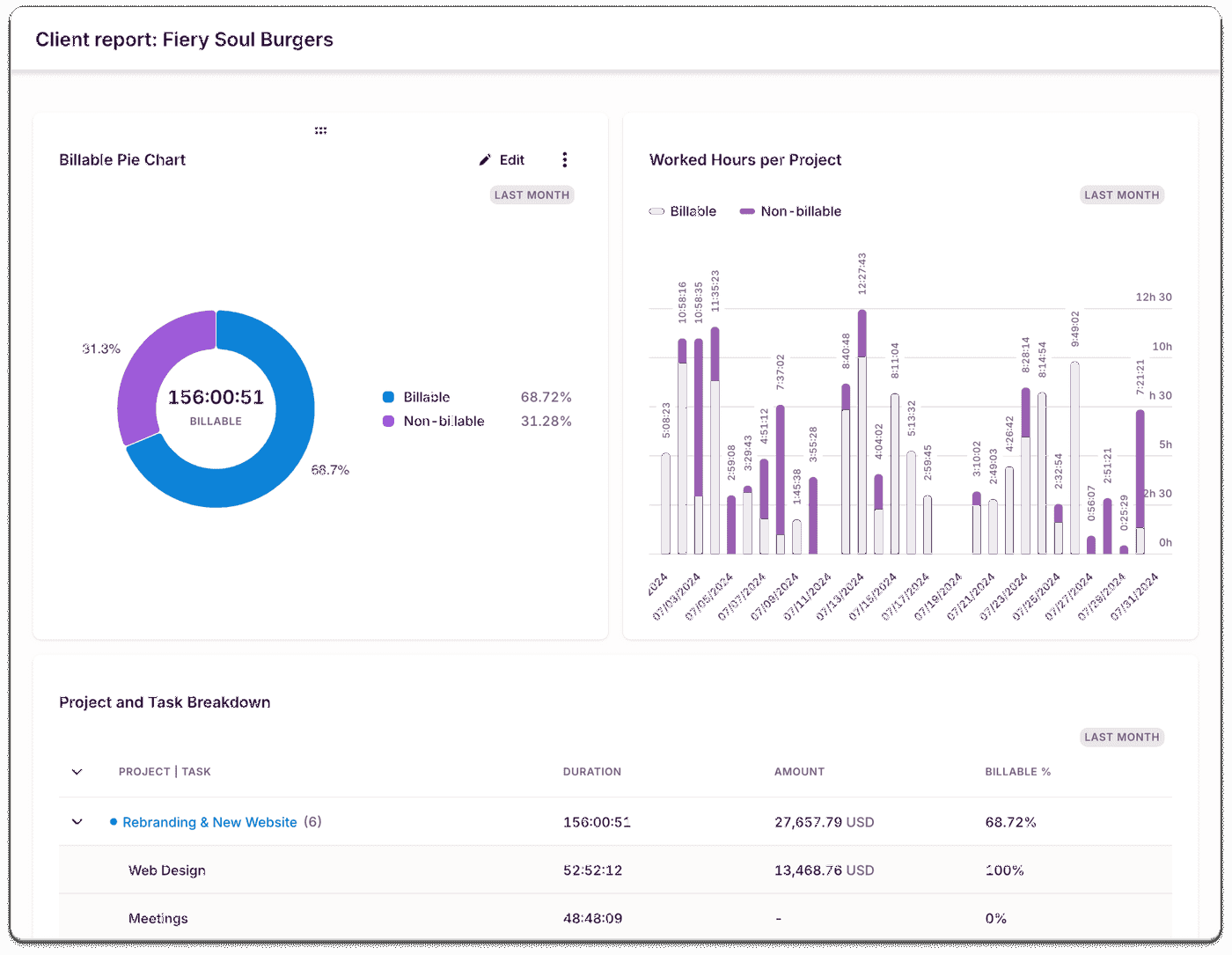
Task: Sort table by Duration column header
Action: pyautogui.click(x=591, y=772)
